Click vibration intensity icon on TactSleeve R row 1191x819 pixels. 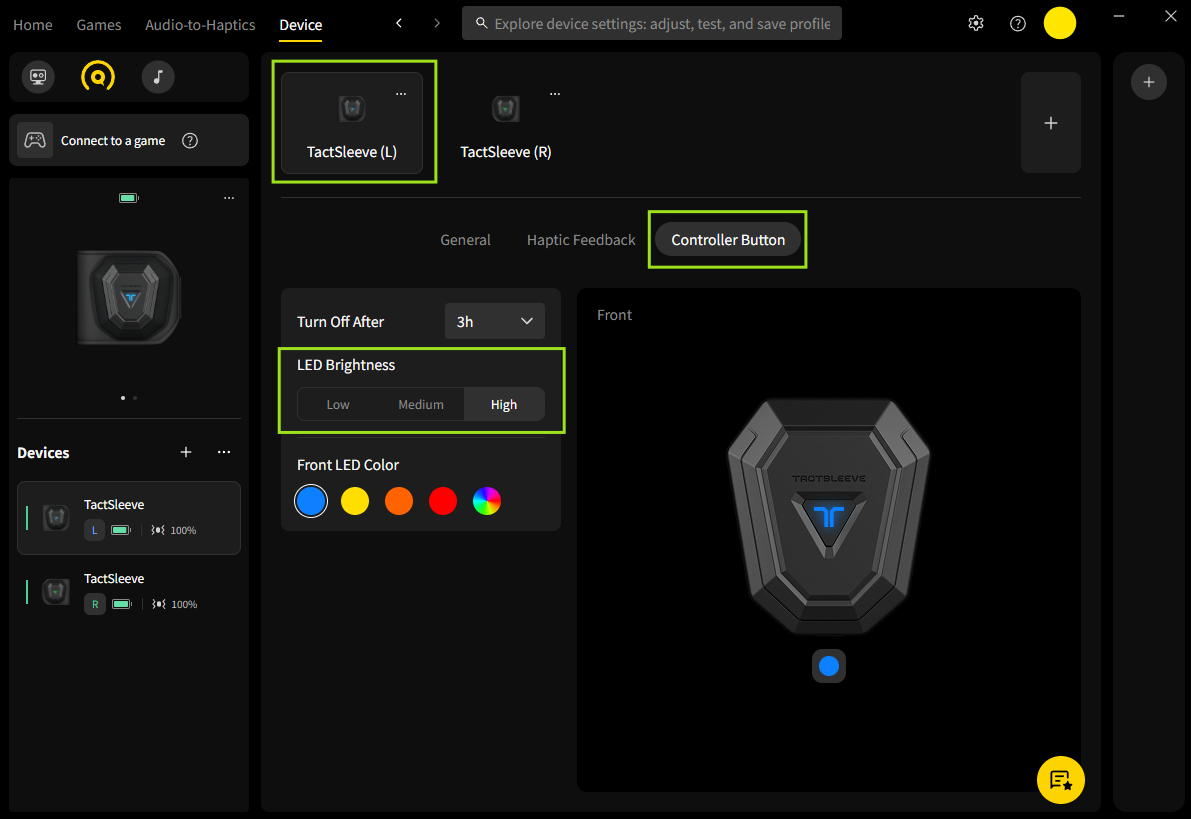(x=159, y=605)
